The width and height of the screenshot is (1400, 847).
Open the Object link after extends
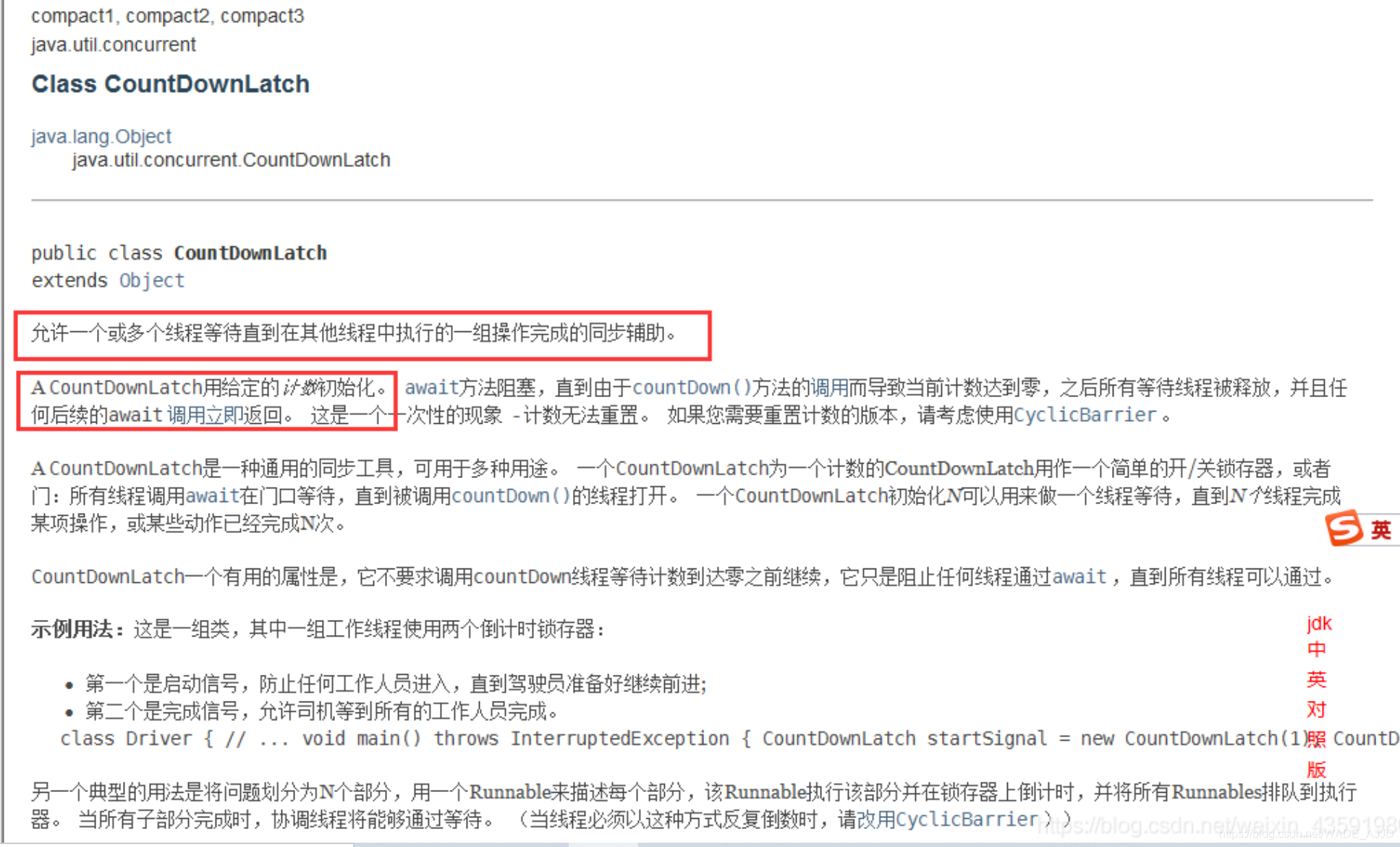point(152,280)
